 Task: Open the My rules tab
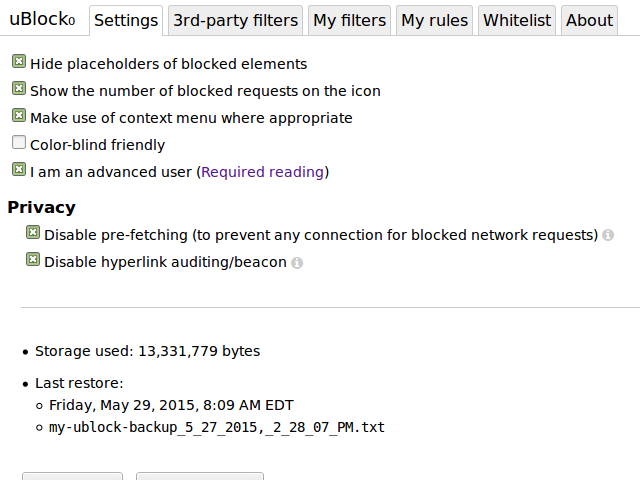pos(434,20)
